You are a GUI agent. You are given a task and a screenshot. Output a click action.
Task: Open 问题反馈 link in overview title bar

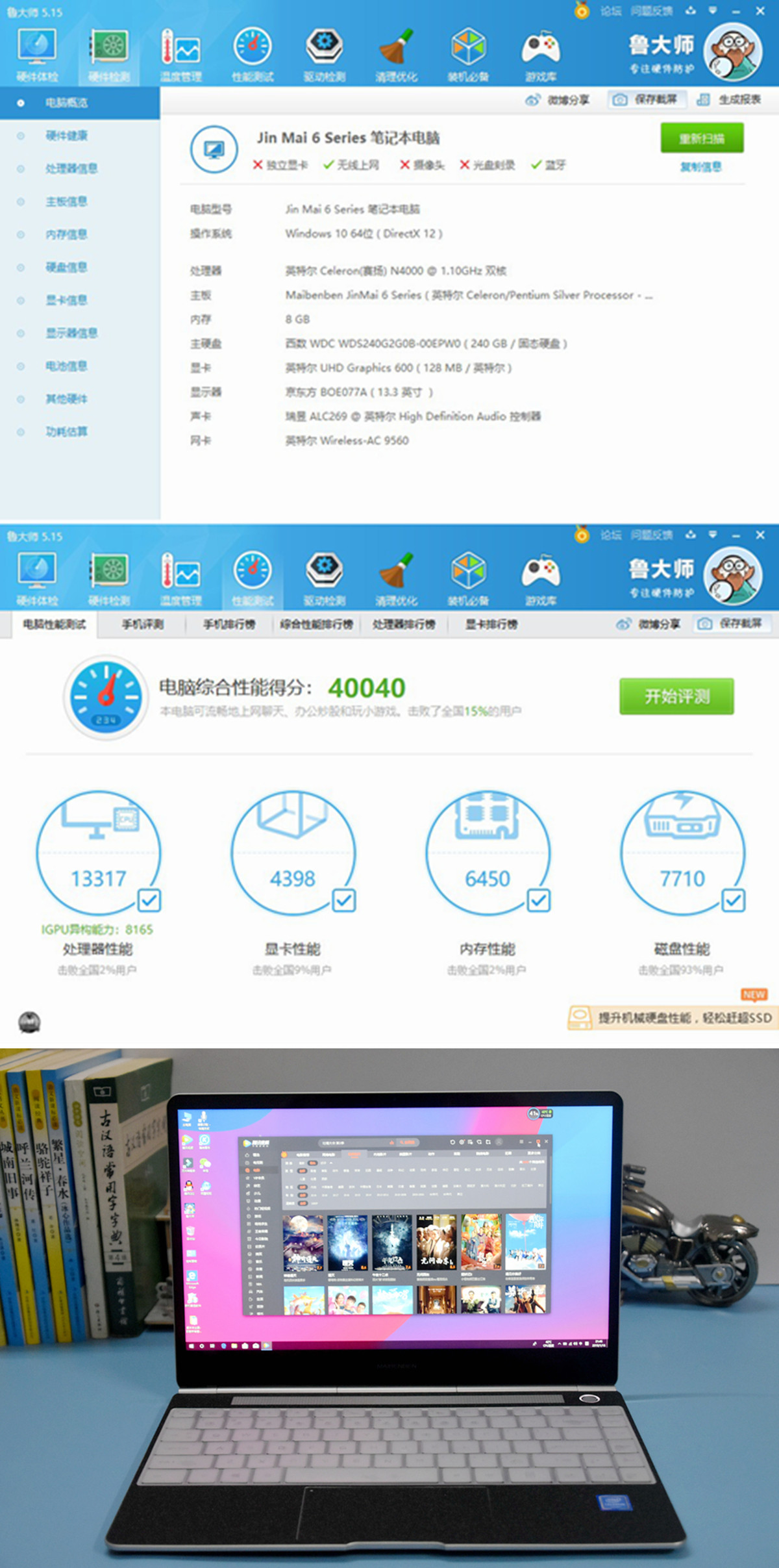tap(652, 11)
